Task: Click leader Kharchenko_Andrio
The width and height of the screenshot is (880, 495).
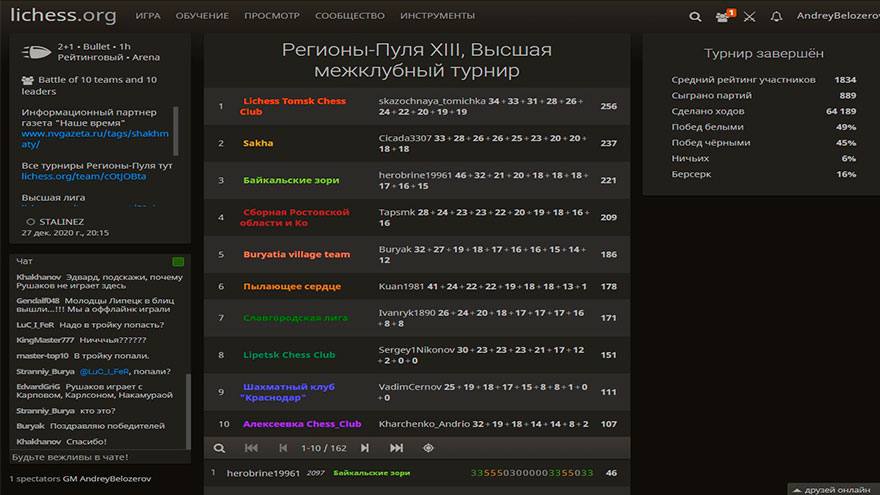Action: coord(424,424)
